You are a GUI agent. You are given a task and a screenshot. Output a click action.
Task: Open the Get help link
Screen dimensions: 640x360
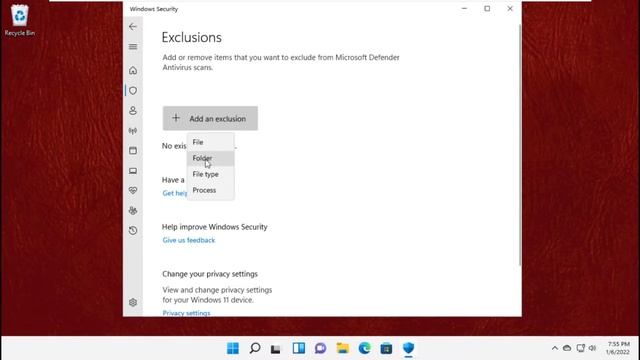[175, 193]
